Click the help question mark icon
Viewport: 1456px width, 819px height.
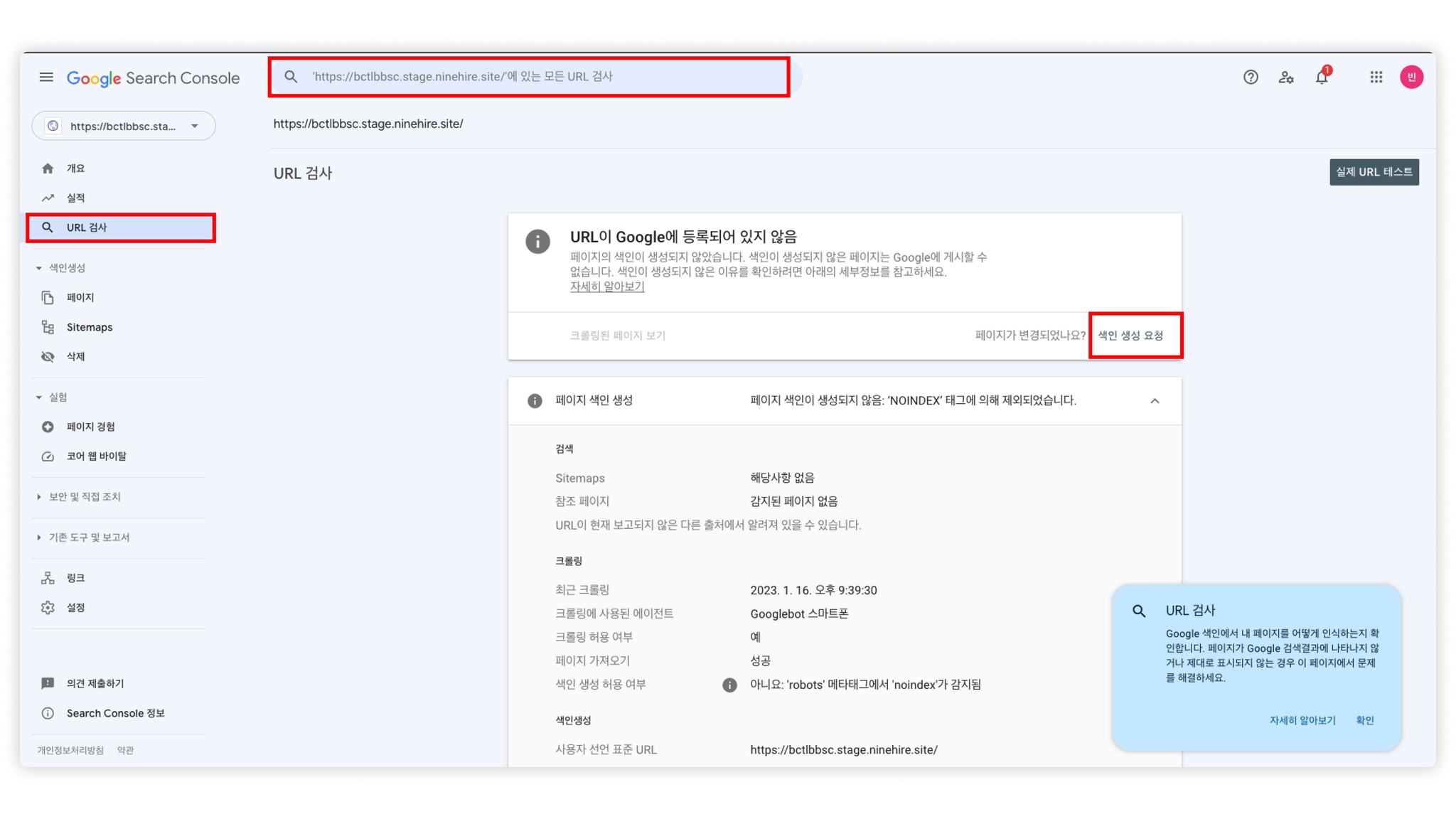[x=1251, y=77]
